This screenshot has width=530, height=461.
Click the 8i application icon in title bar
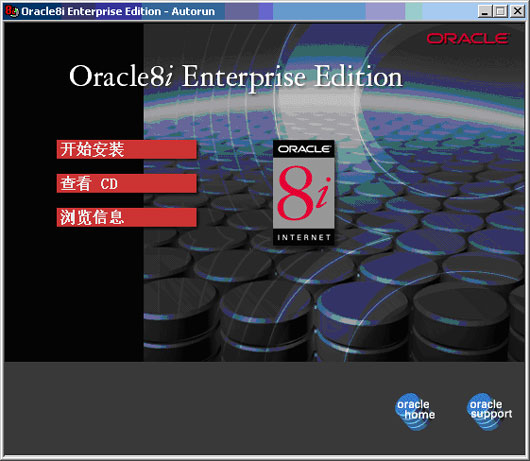pyautogui.click(x=11, y=11)
